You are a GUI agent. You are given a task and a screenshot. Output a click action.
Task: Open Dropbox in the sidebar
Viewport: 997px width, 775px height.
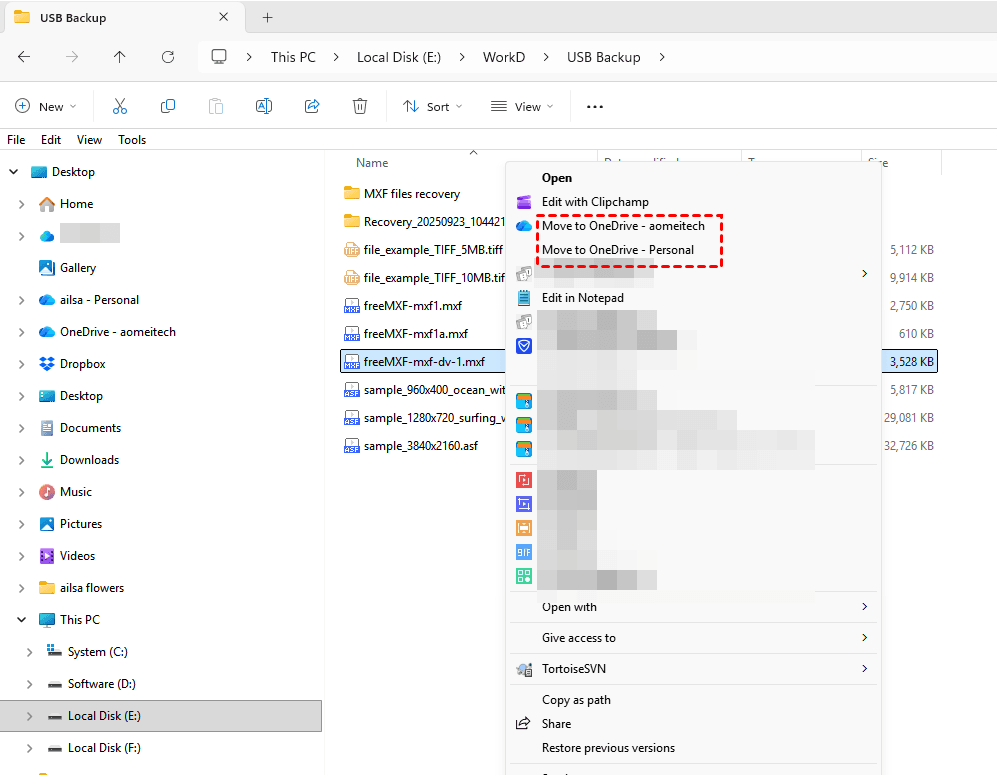[82, 364]
